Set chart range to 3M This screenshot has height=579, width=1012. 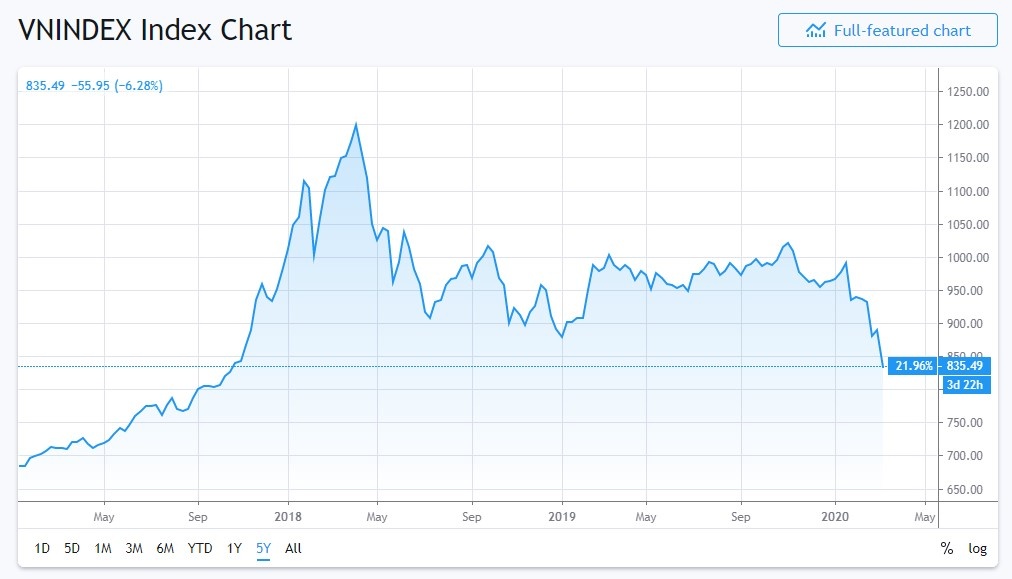click(x=134, y=548)
